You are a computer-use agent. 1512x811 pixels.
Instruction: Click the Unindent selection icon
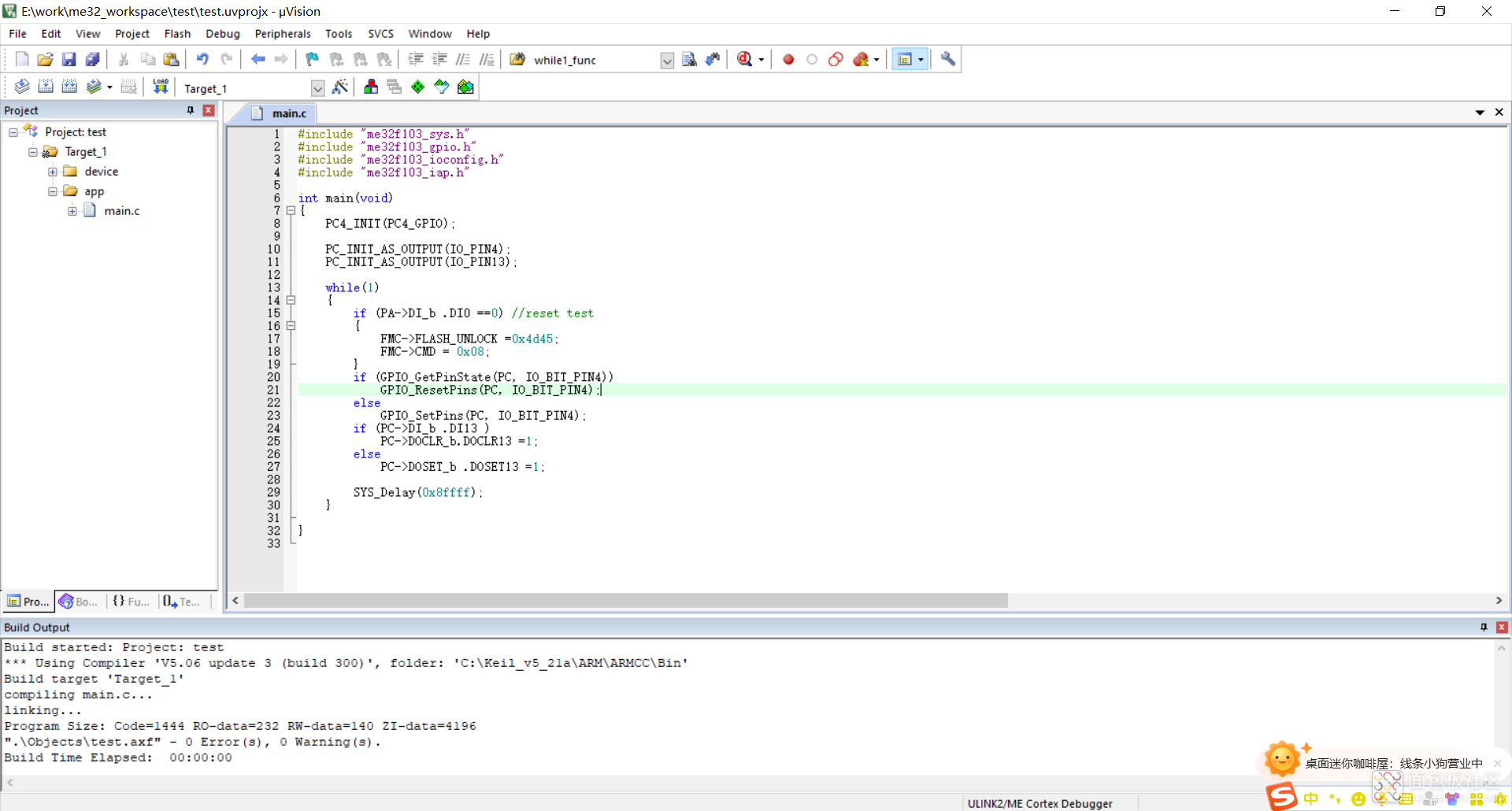pyautogui.click(x=439, y=59)
